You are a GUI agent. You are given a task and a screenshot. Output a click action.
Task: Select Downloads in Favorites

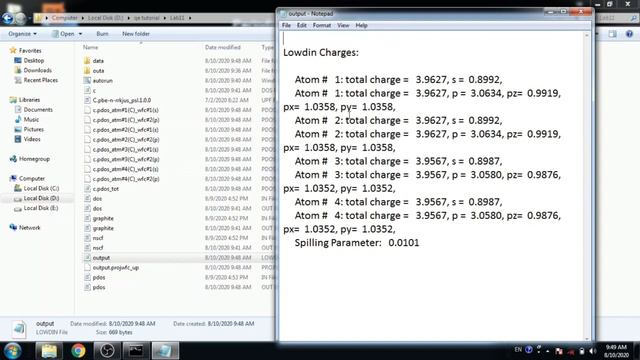click(38, 70)
